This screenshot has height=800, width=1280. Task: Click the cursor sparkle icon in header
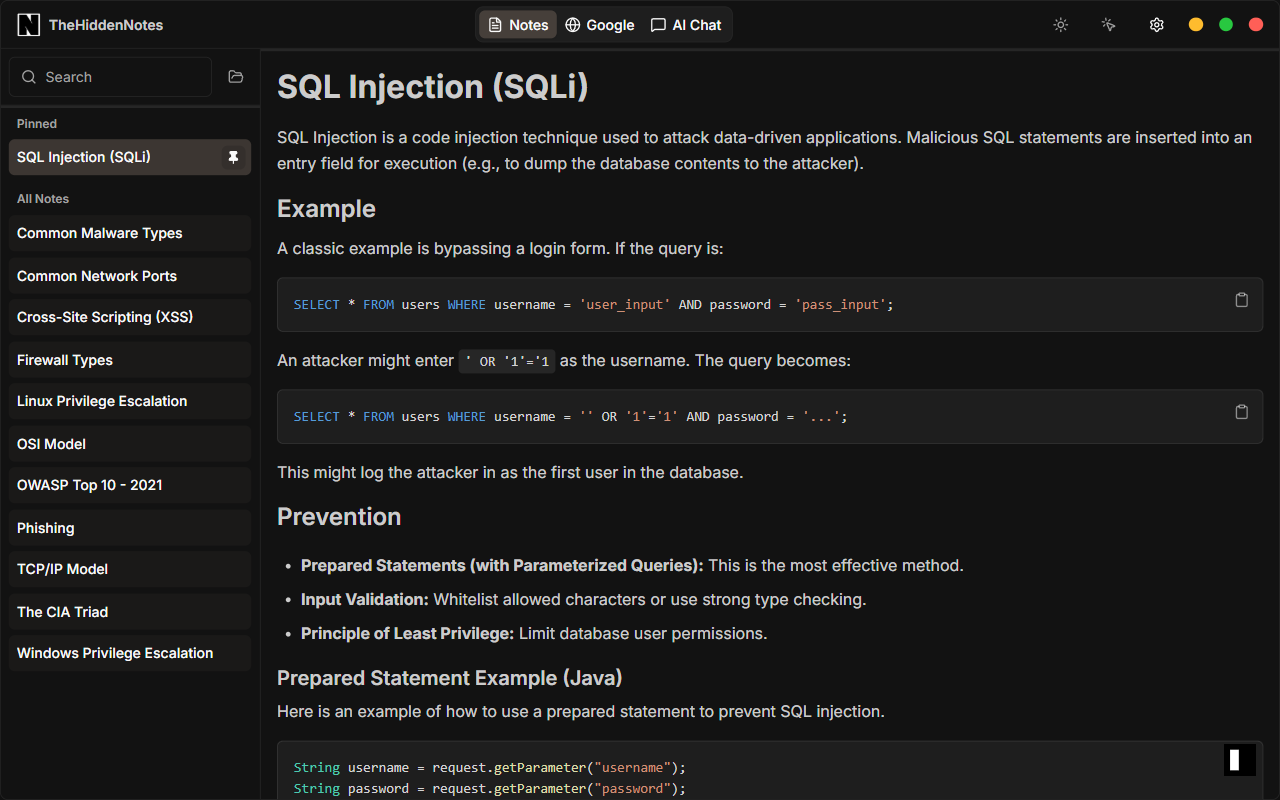tap(1108, 25)
